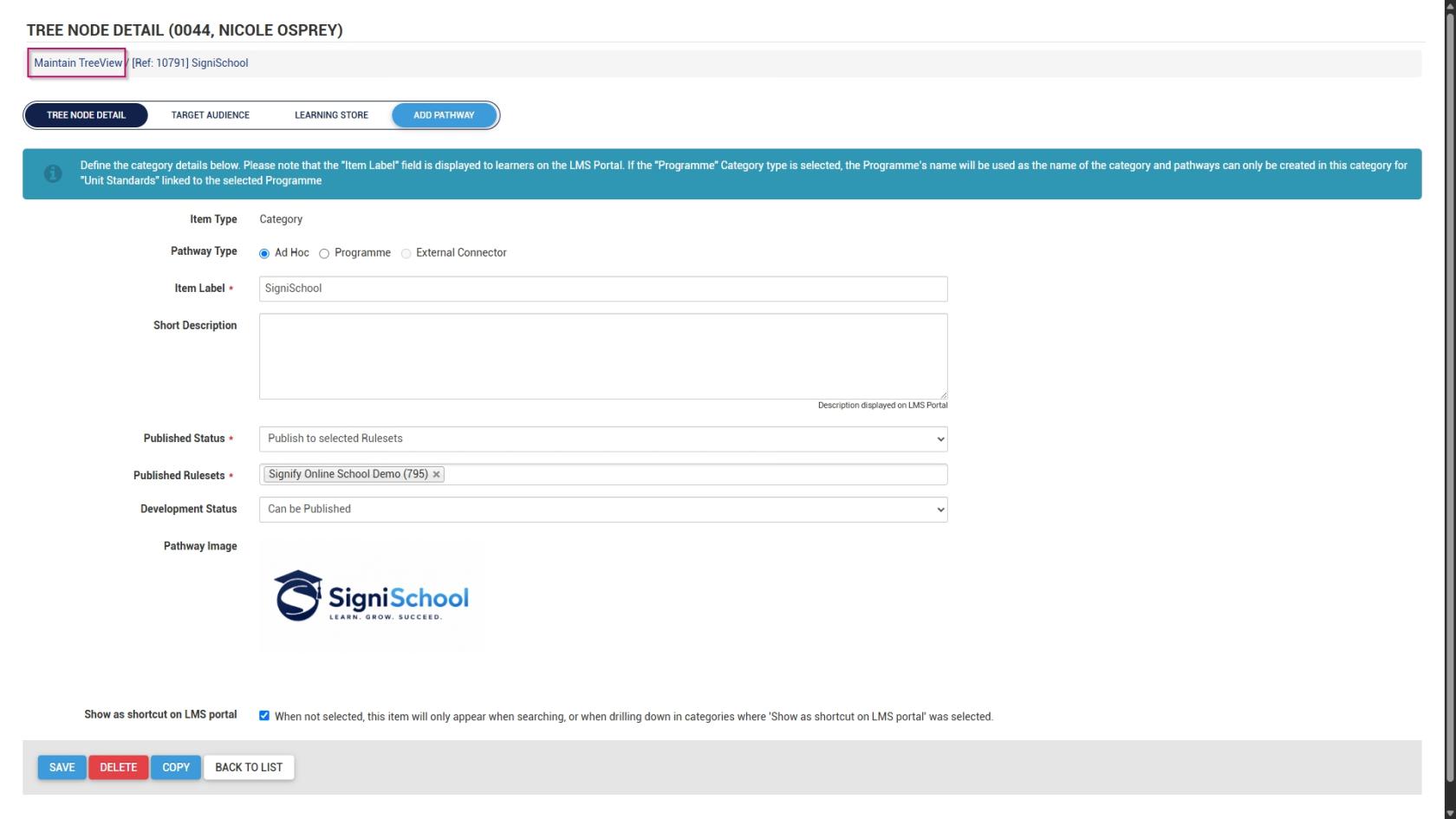Viewport: 1456px width, 819px height.
Task: Click the Tree Node Detail page heading
Action: point(185,30)
